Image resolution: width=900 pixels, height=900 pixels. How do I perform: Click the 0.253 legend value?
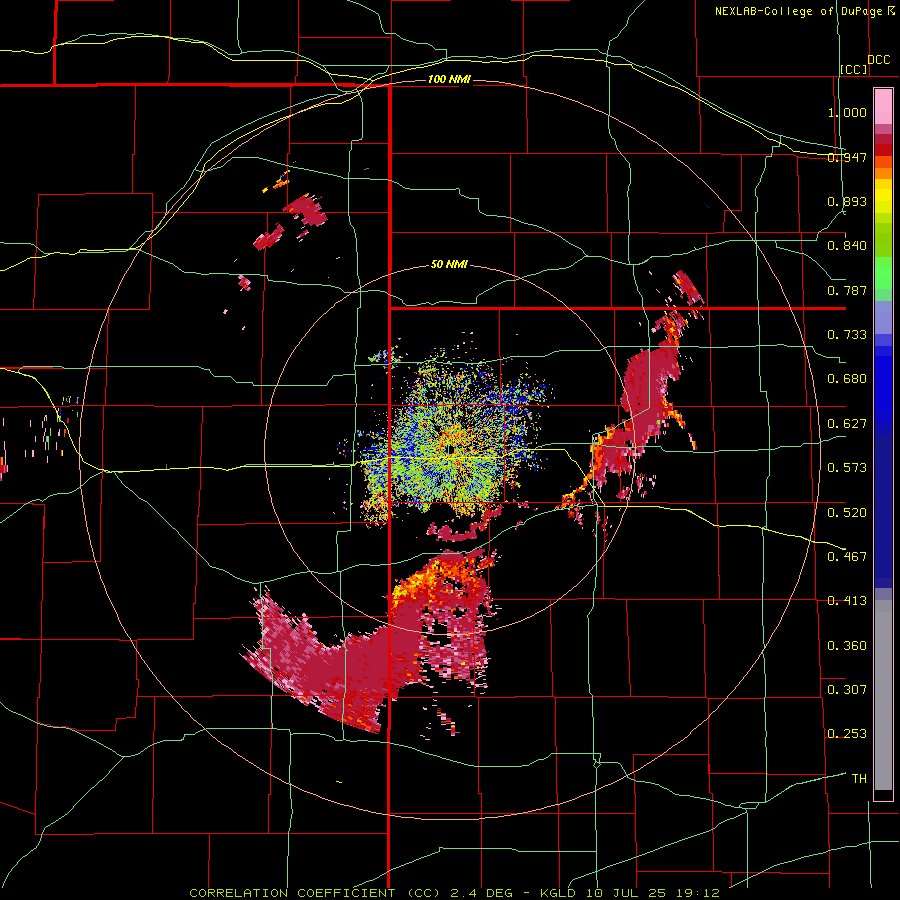click(847, 734)
